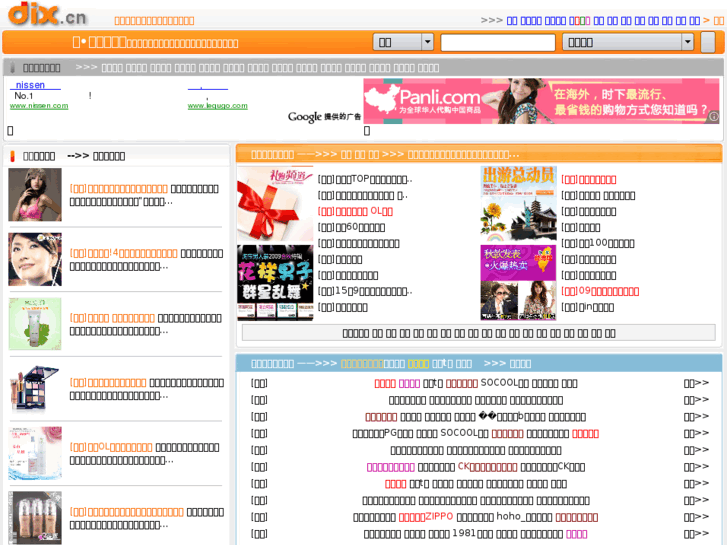This screenshot has height=545, width=727.
Task: Click the link containing 1981
Action: pyautogui.click(x=475, y=533)
